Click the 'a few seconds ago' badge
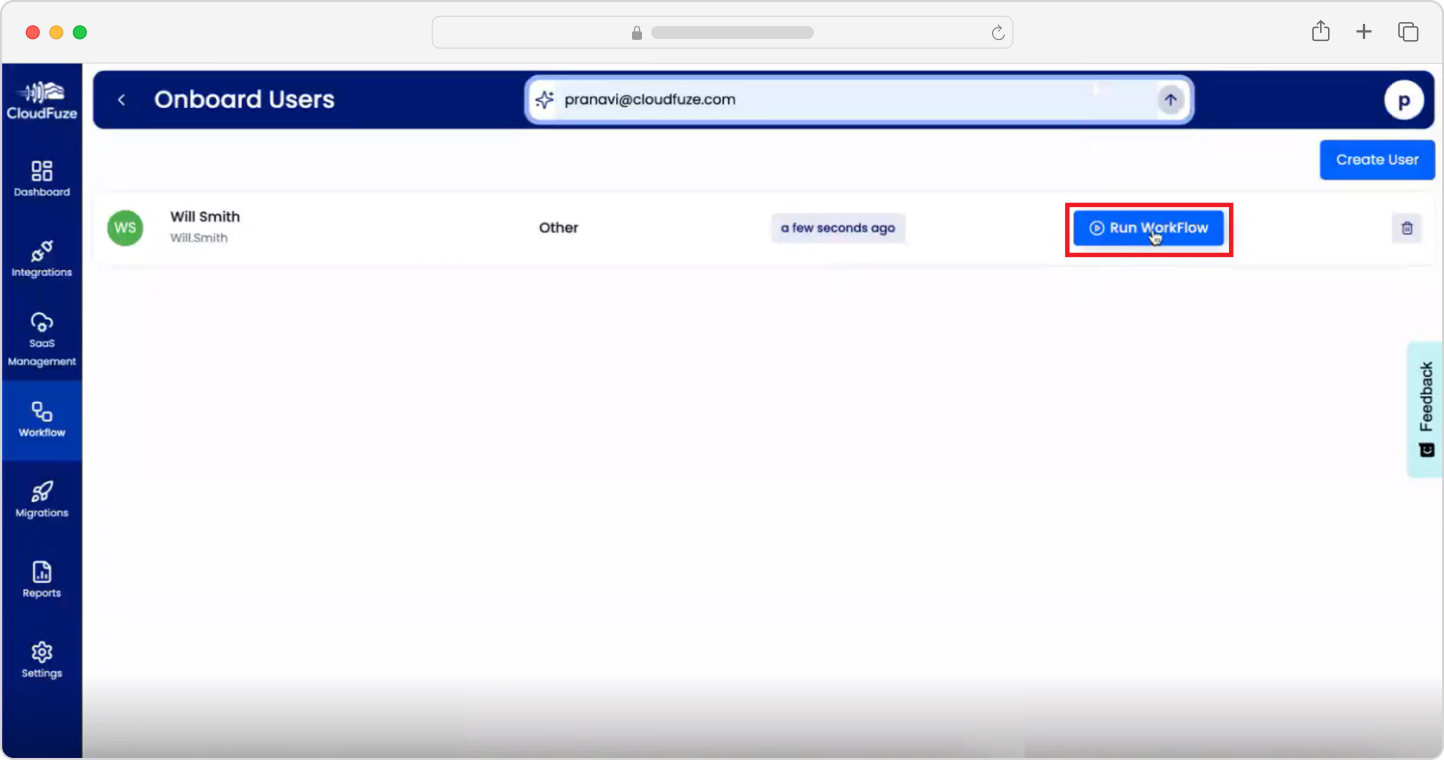The image size is (1444, 760). [x=838, y=228]
